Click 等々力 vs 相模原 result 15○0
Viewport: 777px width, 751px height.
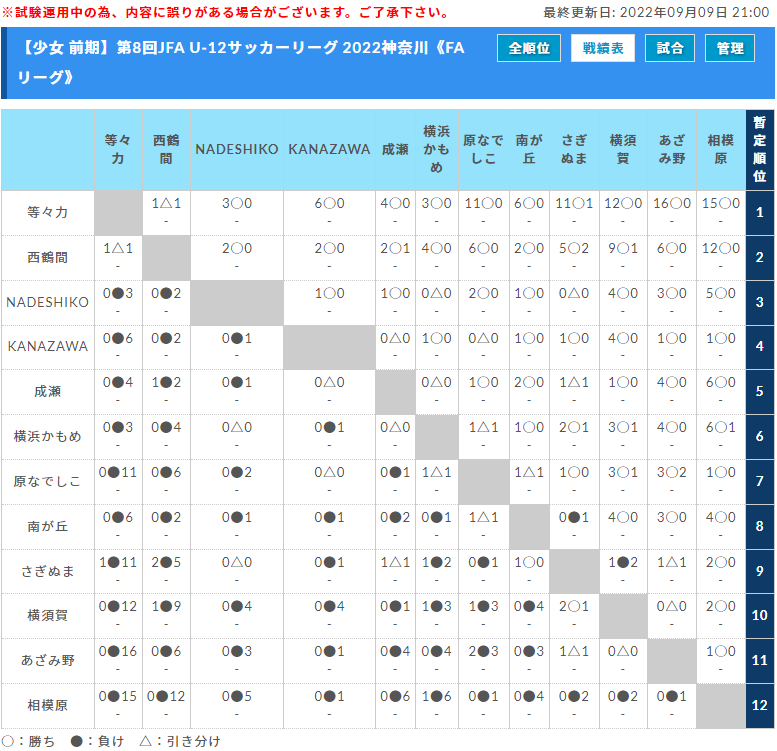click(721, 204)
